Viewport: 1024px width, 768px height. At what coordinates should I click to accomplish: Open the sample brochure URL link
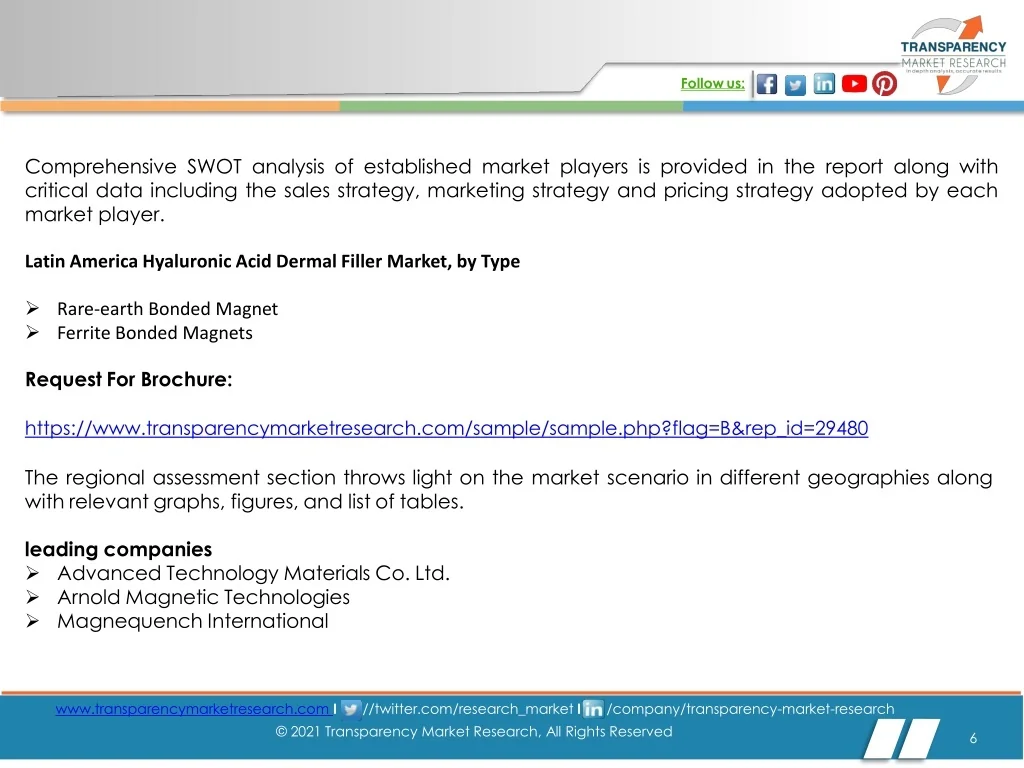point(446,428)
